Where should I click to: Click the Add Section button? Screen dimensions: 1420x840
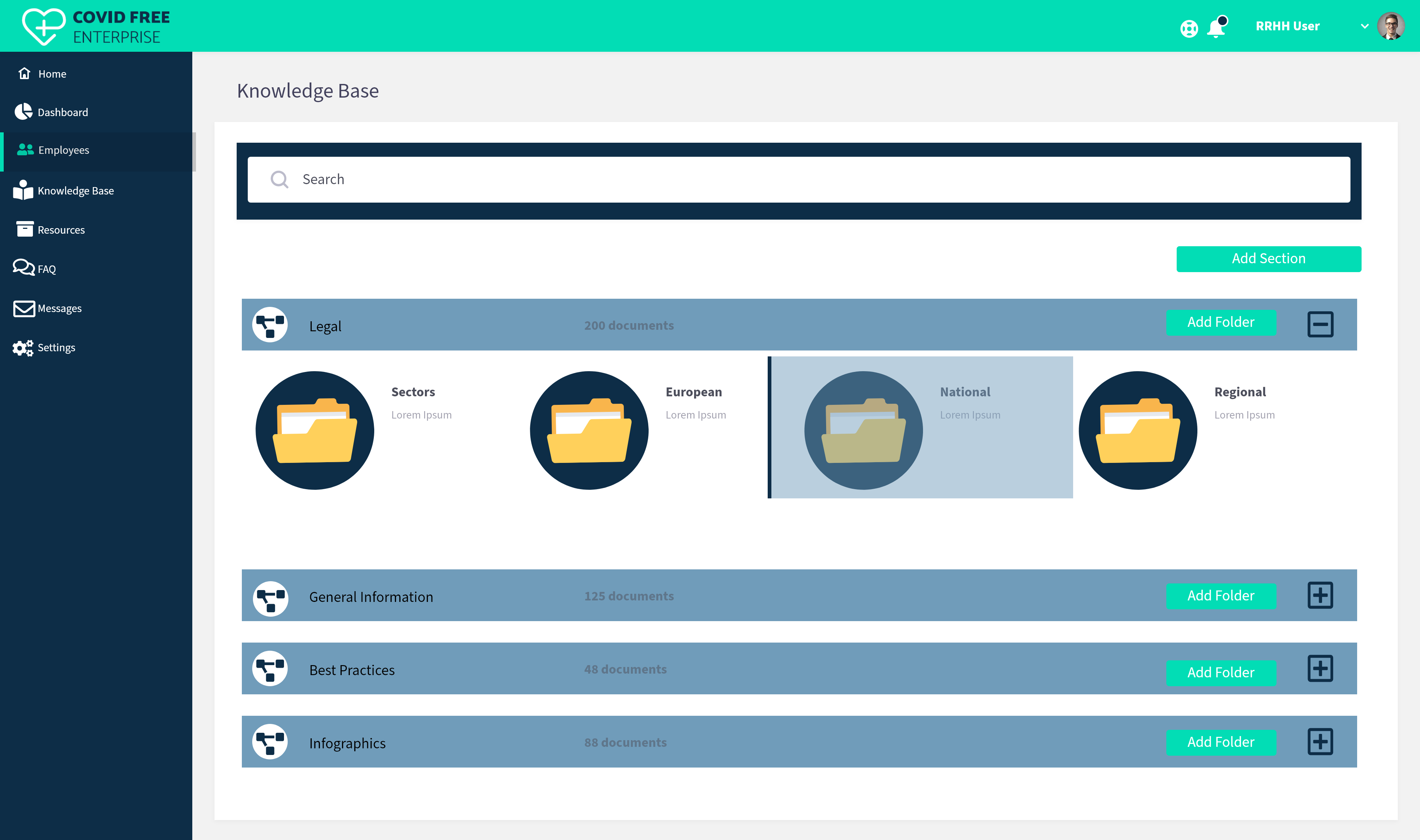(1268, 259)
